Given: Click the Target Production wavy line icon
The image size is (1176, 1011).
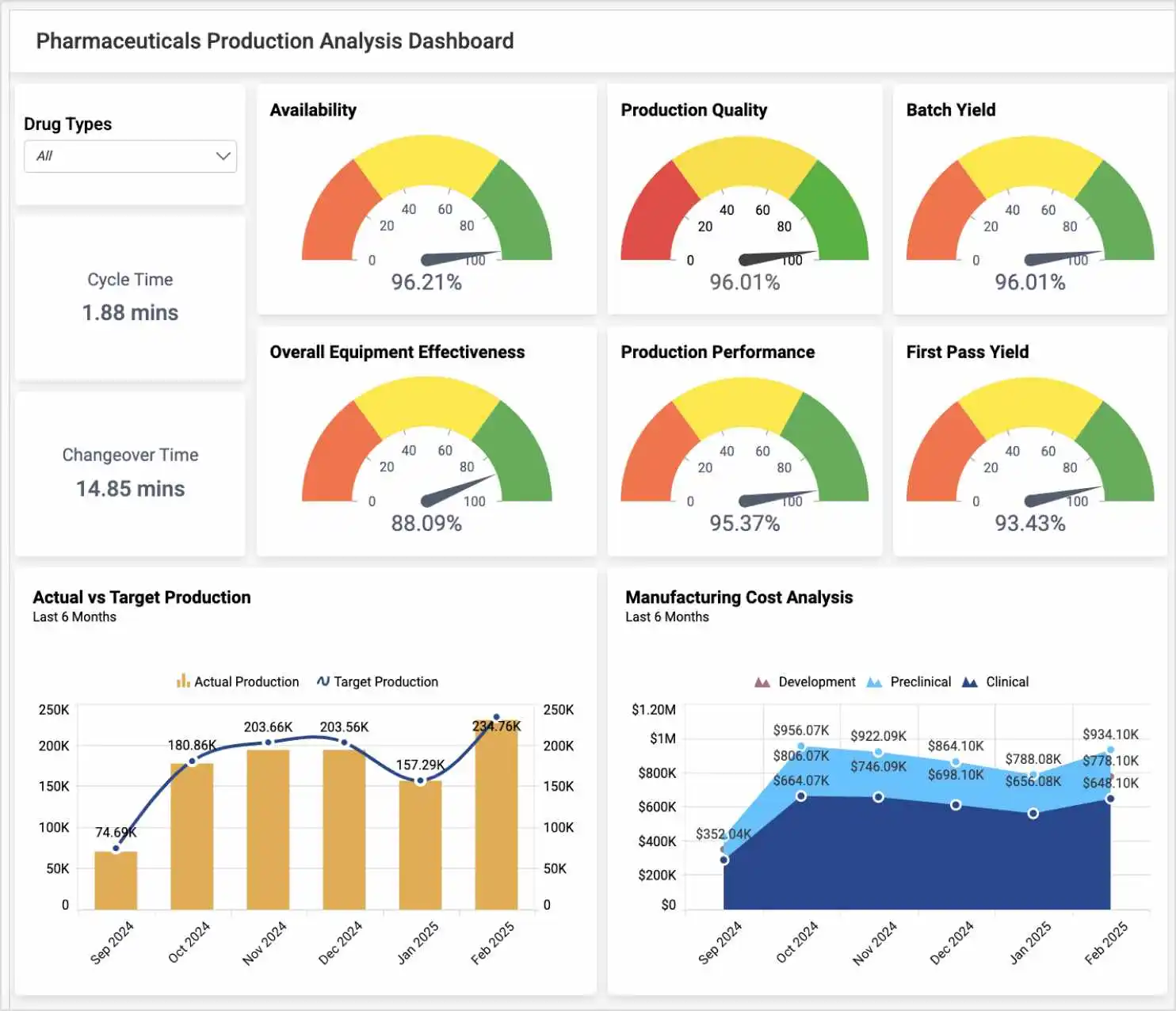Looking at the screenshot, I should (323, 681).
